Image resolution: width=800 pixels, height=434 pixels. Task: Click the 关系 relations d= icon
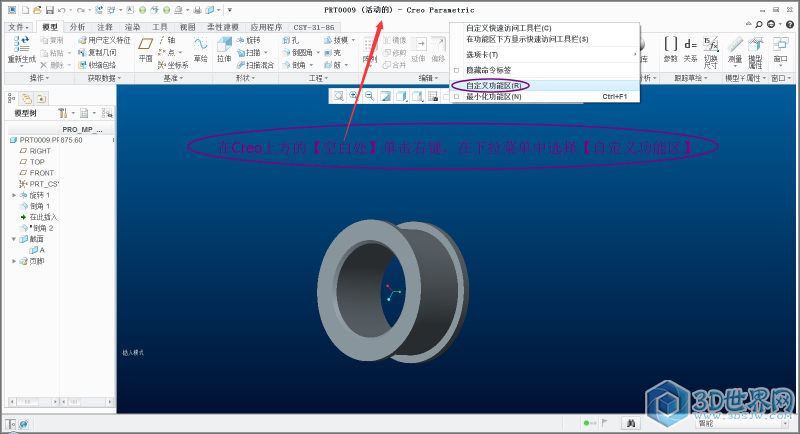[690, 49]
